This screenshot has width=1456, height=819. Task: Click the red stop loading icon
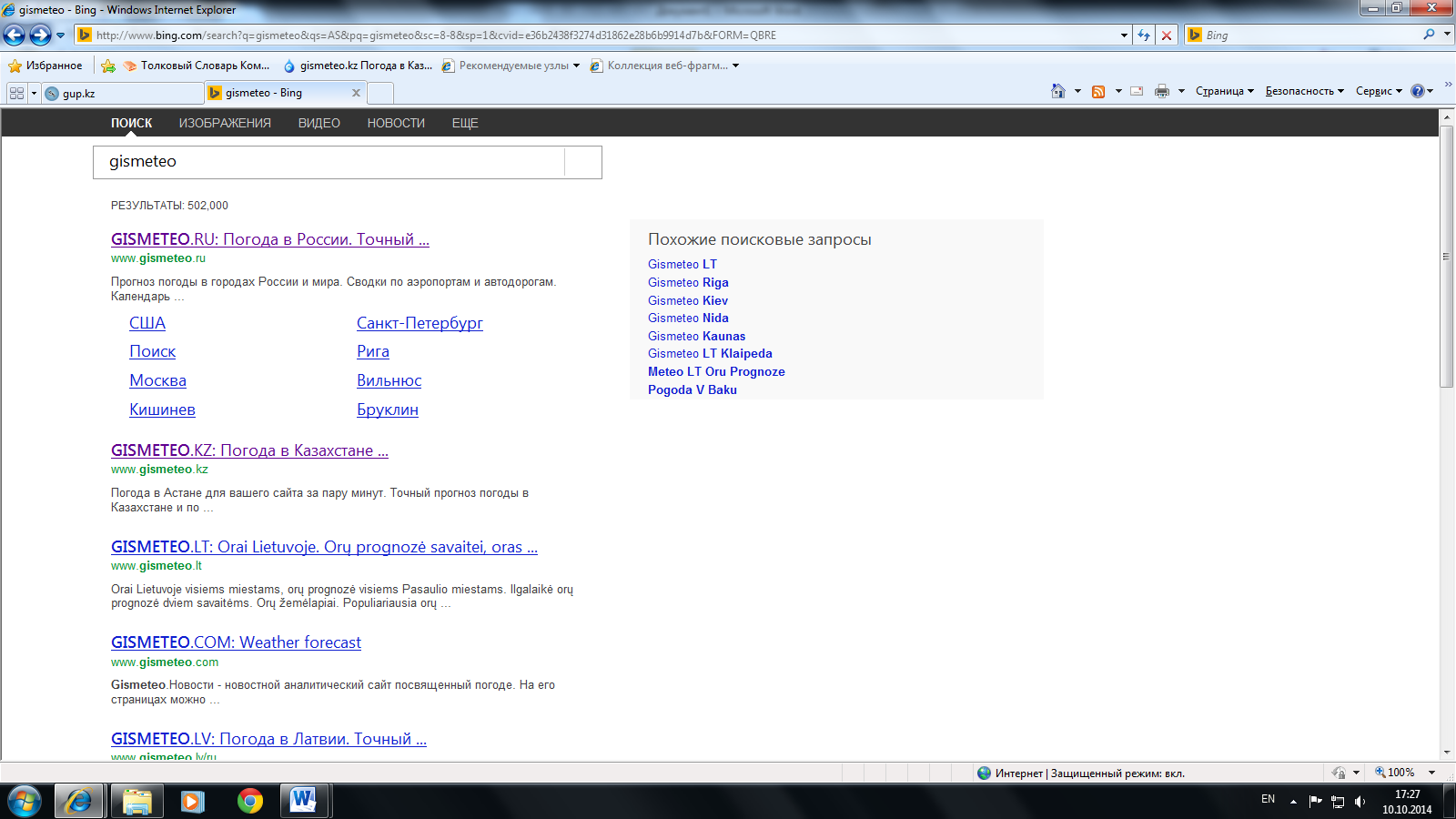[x=1167, y=35]
